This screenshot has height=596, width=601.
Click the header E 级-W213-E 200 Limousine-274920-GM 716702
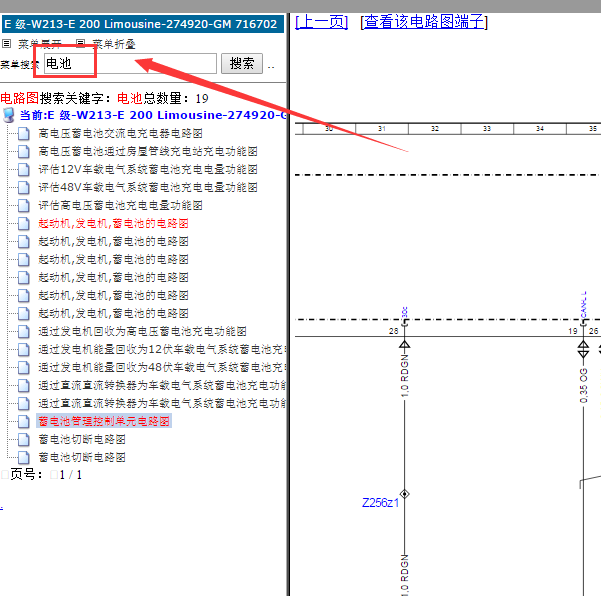click(x=142, y=24)
